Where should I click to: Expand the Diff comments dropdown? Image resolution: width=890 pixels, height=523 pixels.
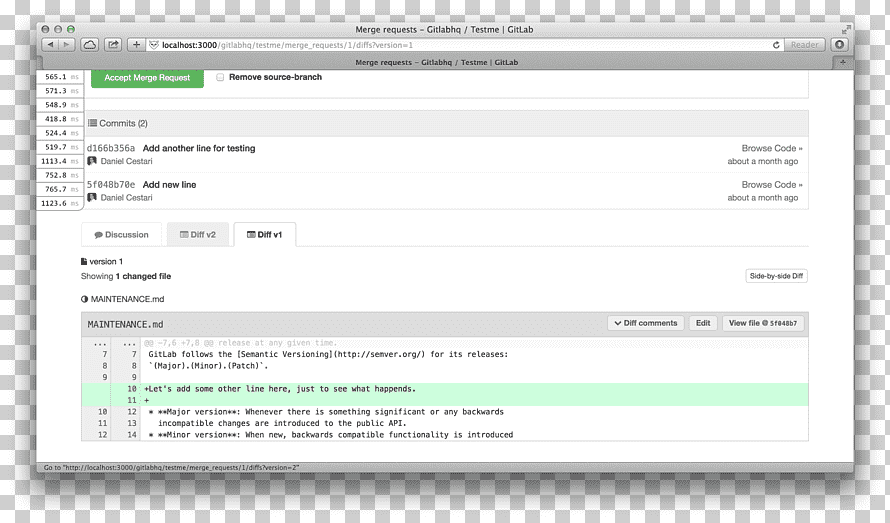click(645, 323)
